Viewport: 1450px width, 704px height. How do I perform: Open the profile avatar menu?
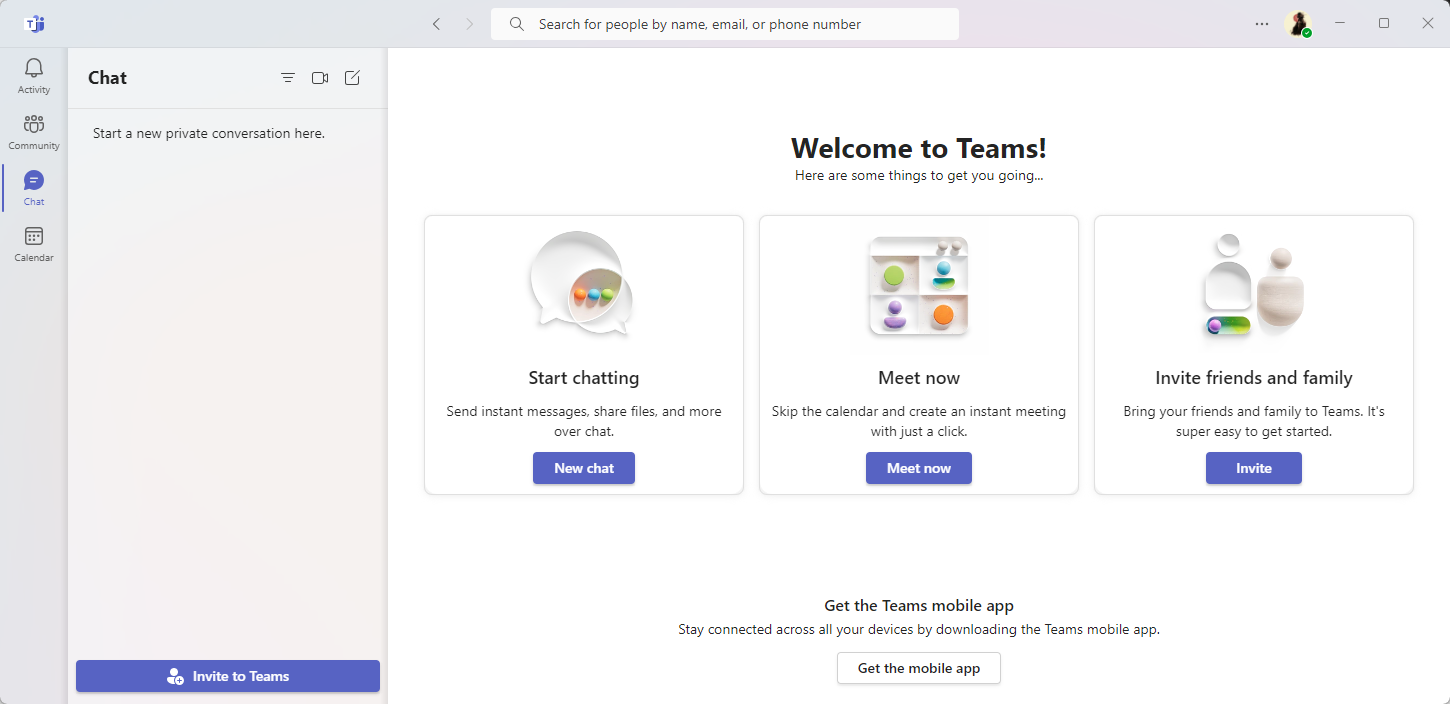[1298, 24]
